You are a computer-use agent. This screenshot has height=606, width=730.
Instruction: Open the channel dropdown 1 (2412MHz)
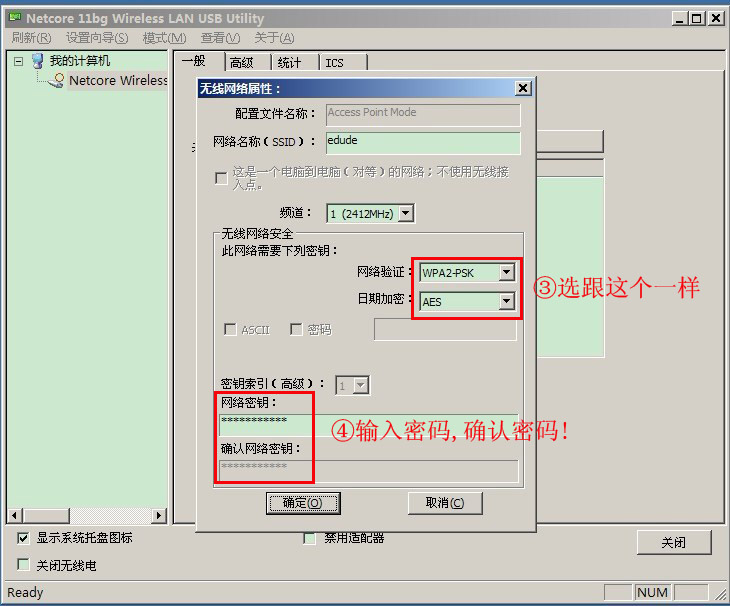(406, 214)
